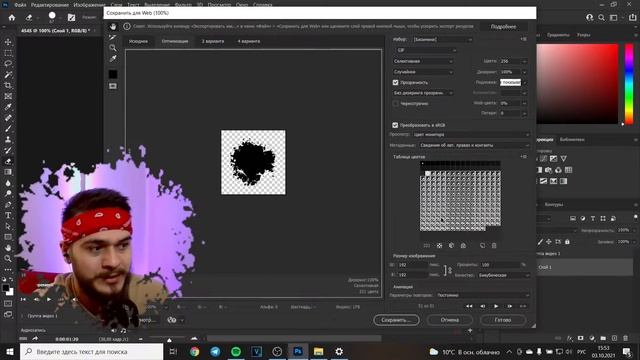The image size is (640, 360).
Task: Click the image width input field
Action: click(x=412, y=265)
